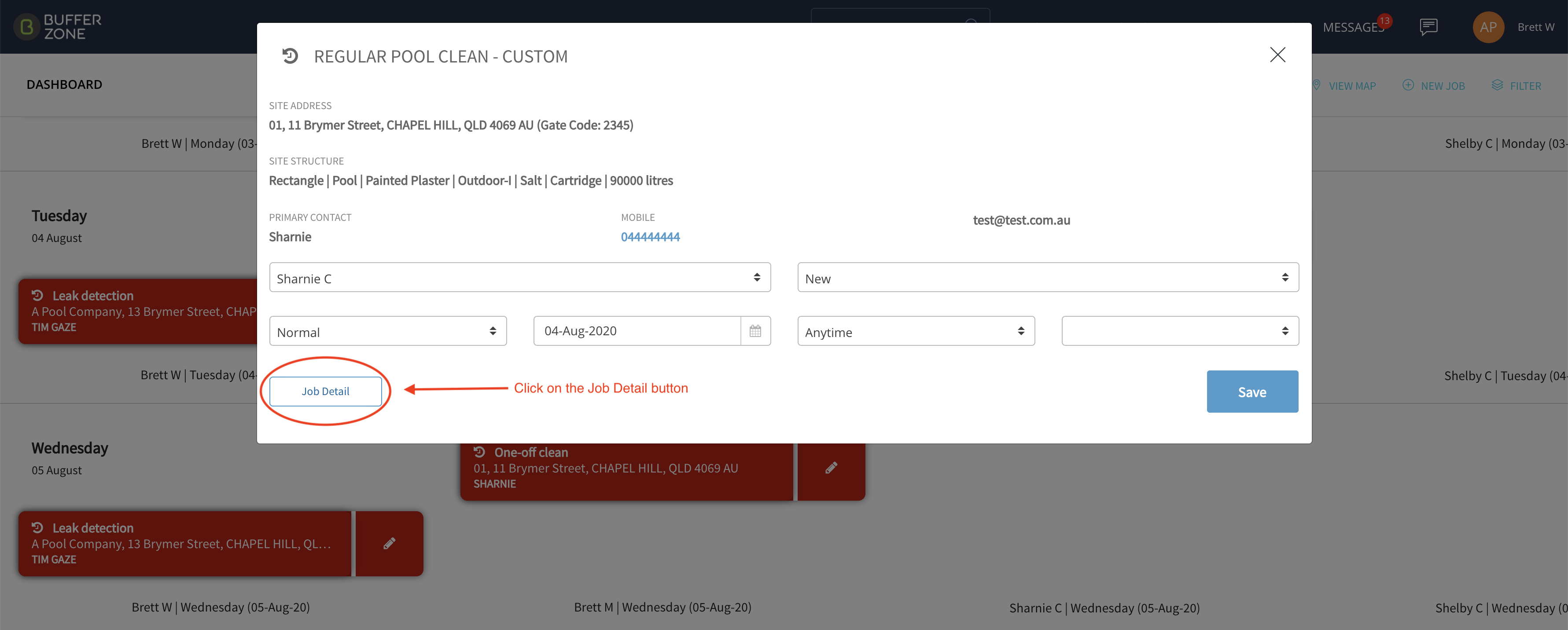Close the Regular Pool Clean dialog

1277,55
